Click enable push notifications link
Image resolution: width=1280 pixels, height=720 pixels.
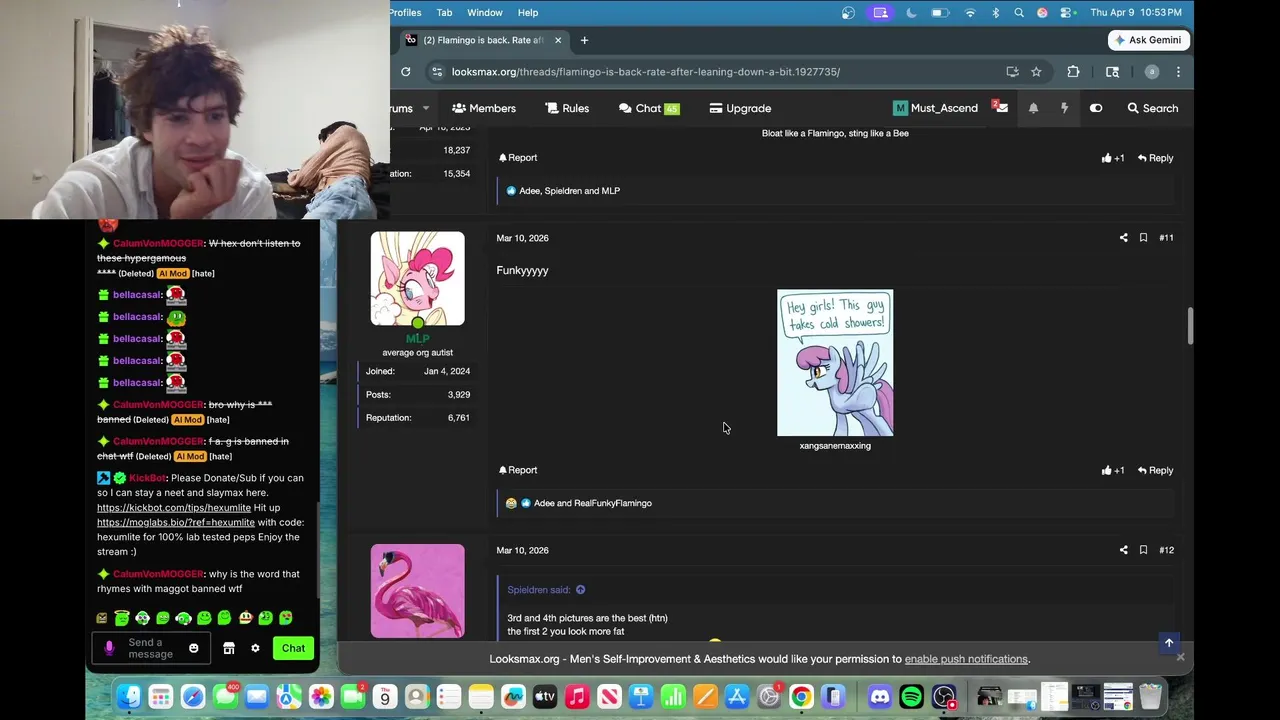pyautogui.click(x=966, y=659)
